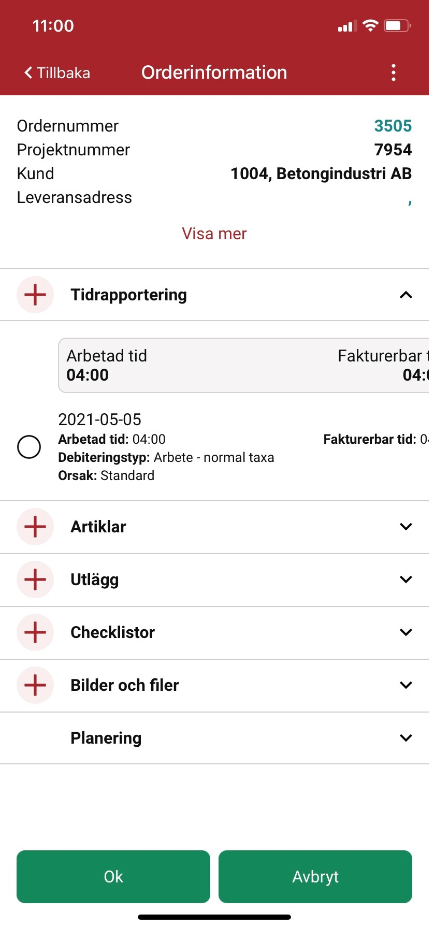Add a new item under Artiklar with the plus icon
The width and height of the screenshot is (429, 933).
35,527
